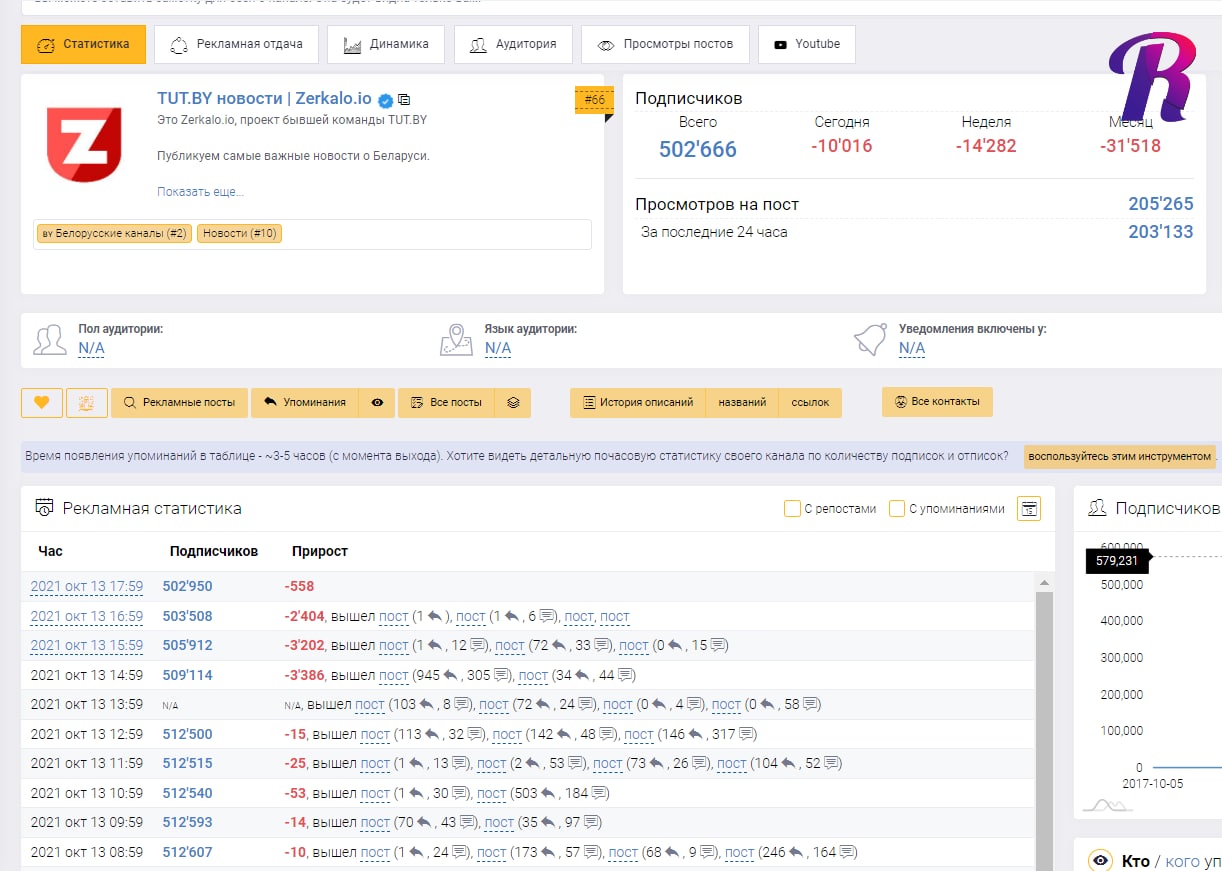1222x871 pixels.
Task: Click the eye icon next to Упоминания
Action: 377,403
